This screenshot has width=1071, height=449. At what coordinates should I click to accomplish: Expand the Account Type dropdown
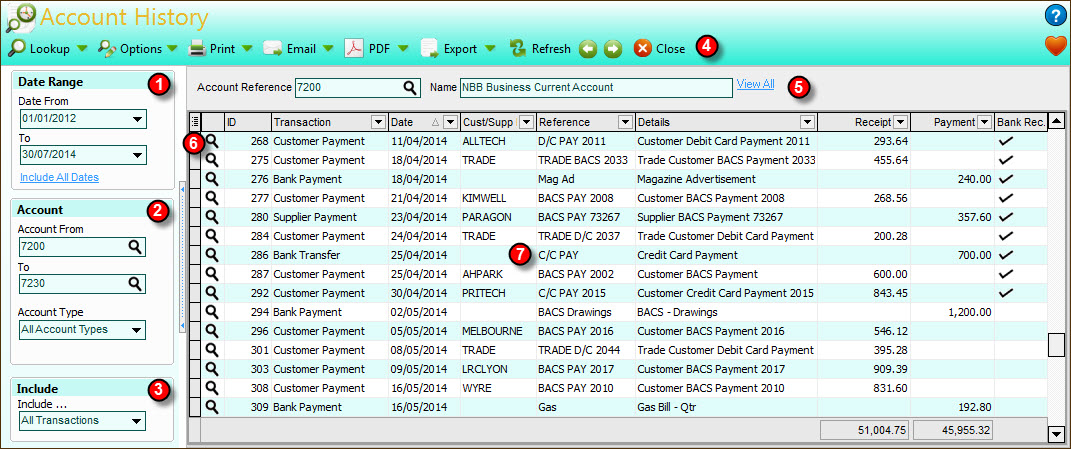coord(137,330)
